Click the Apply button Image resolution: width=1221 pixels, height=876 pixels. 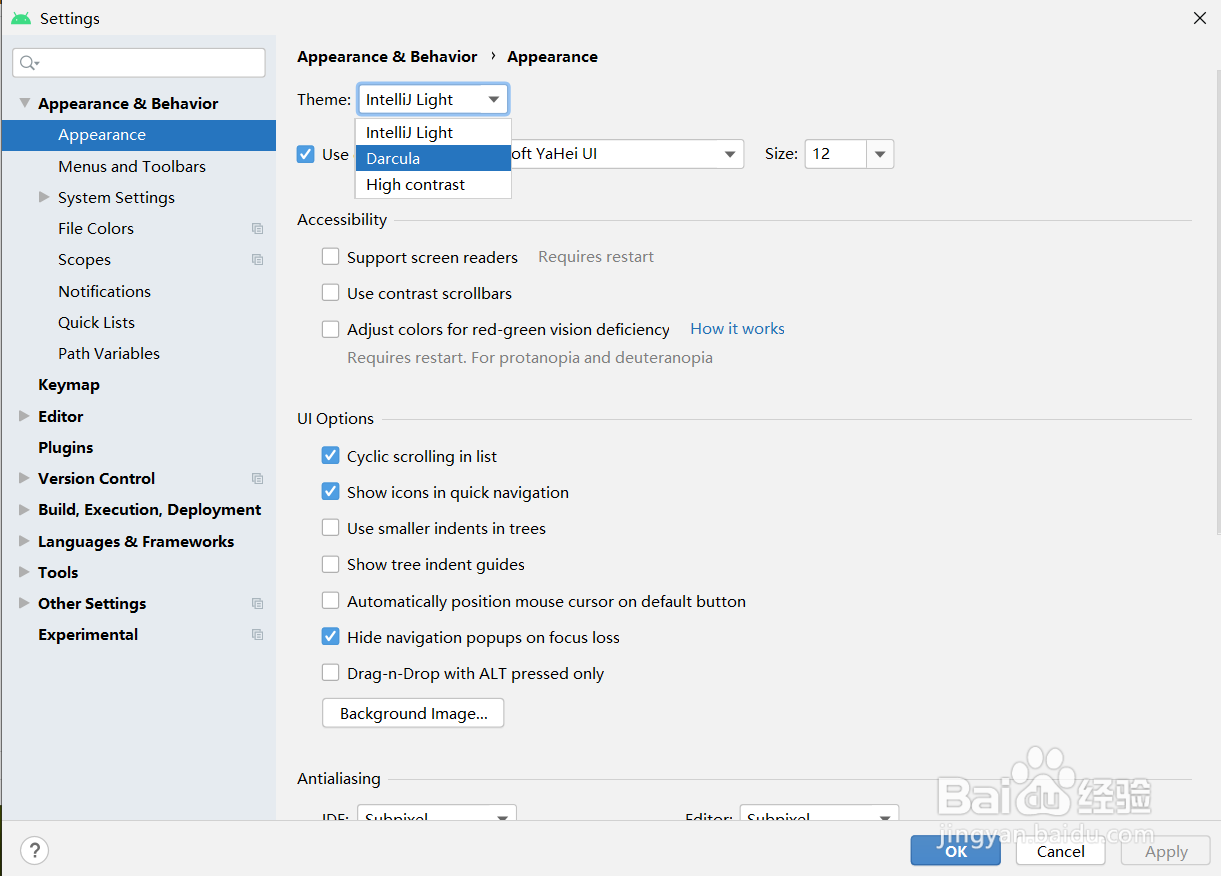(x=1166, y=851)
